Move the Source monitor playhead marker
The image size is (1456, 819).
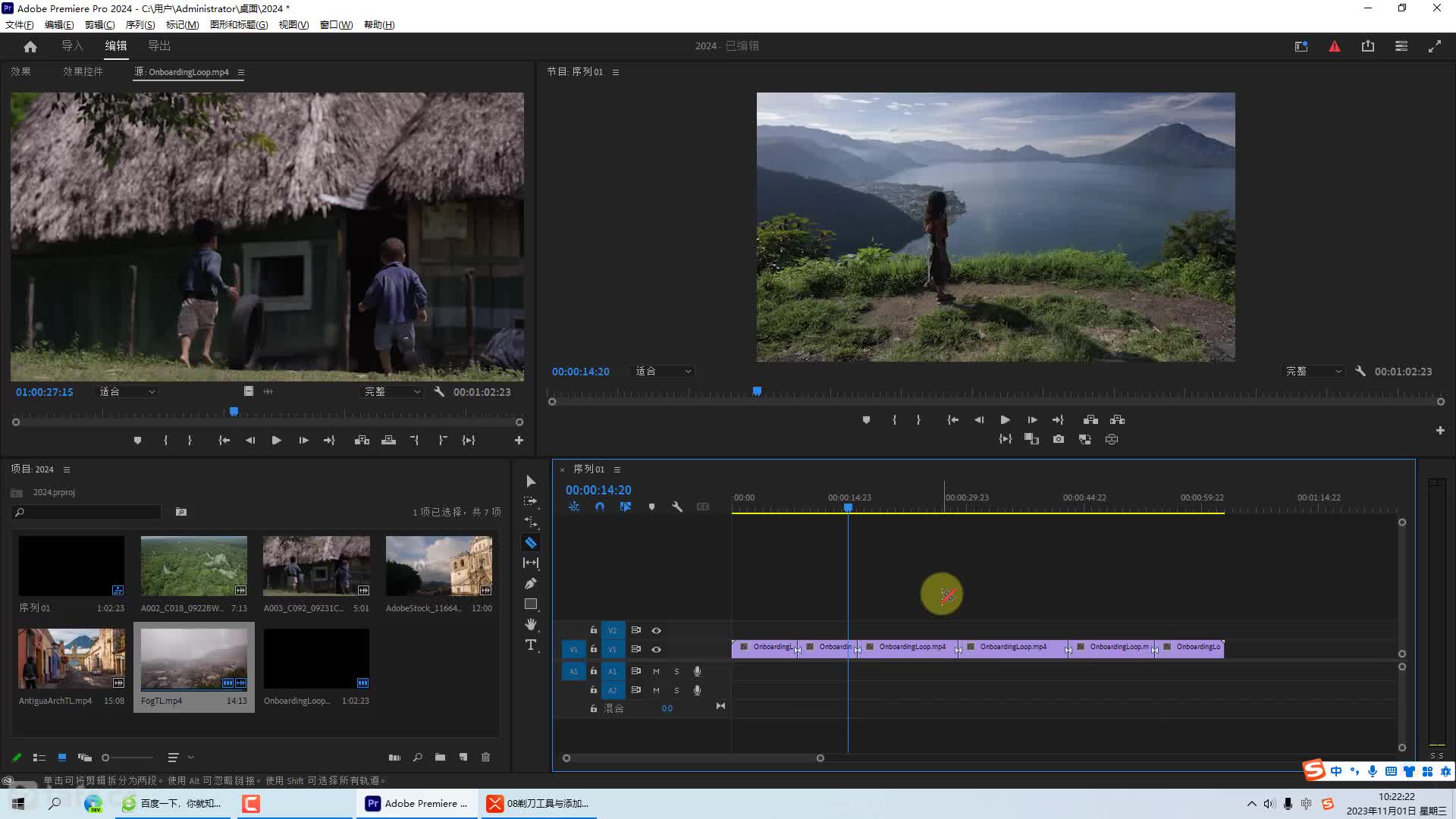pos(234,411)
